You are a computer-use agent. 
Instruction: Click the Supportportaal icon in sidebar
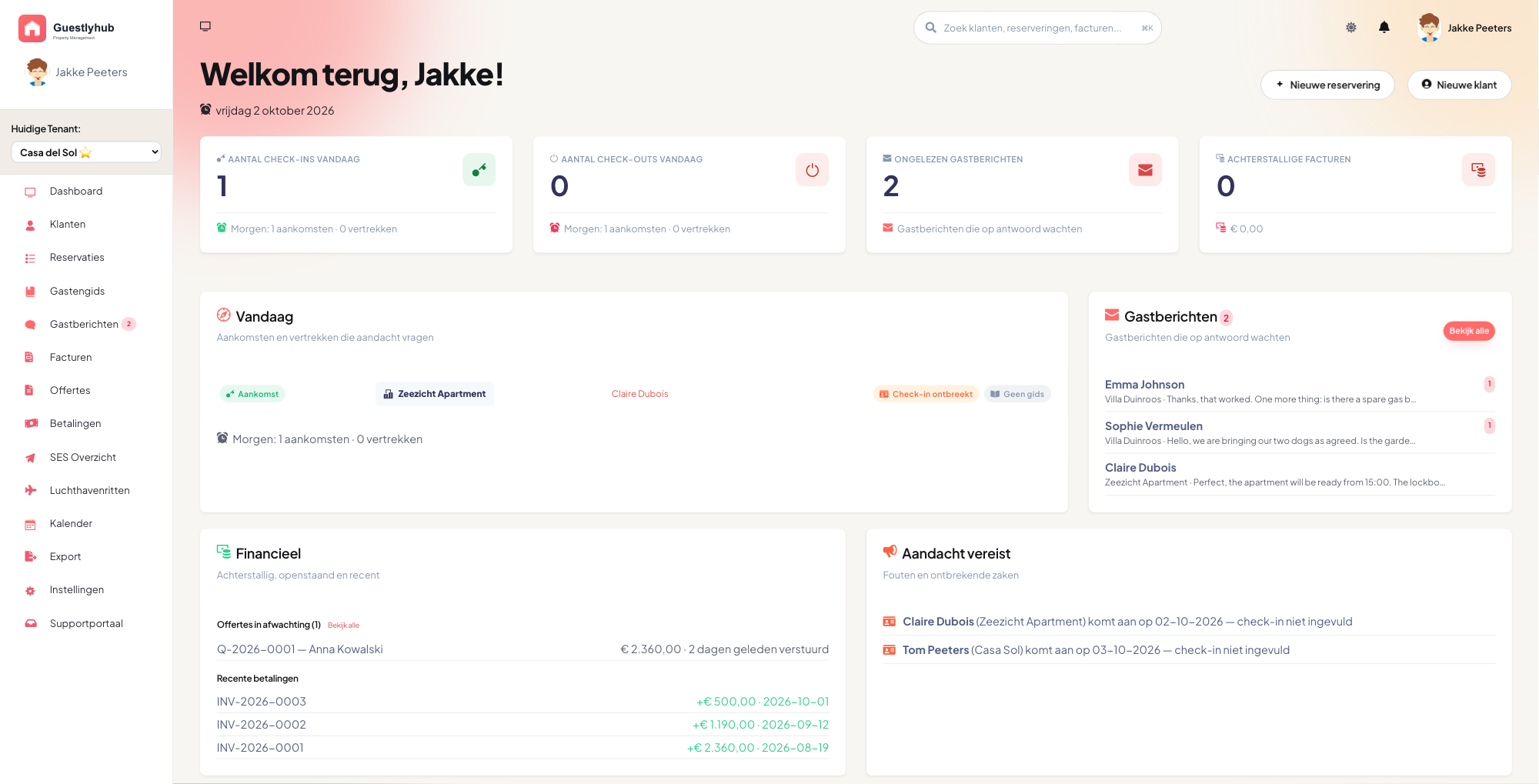click(31, 624)
